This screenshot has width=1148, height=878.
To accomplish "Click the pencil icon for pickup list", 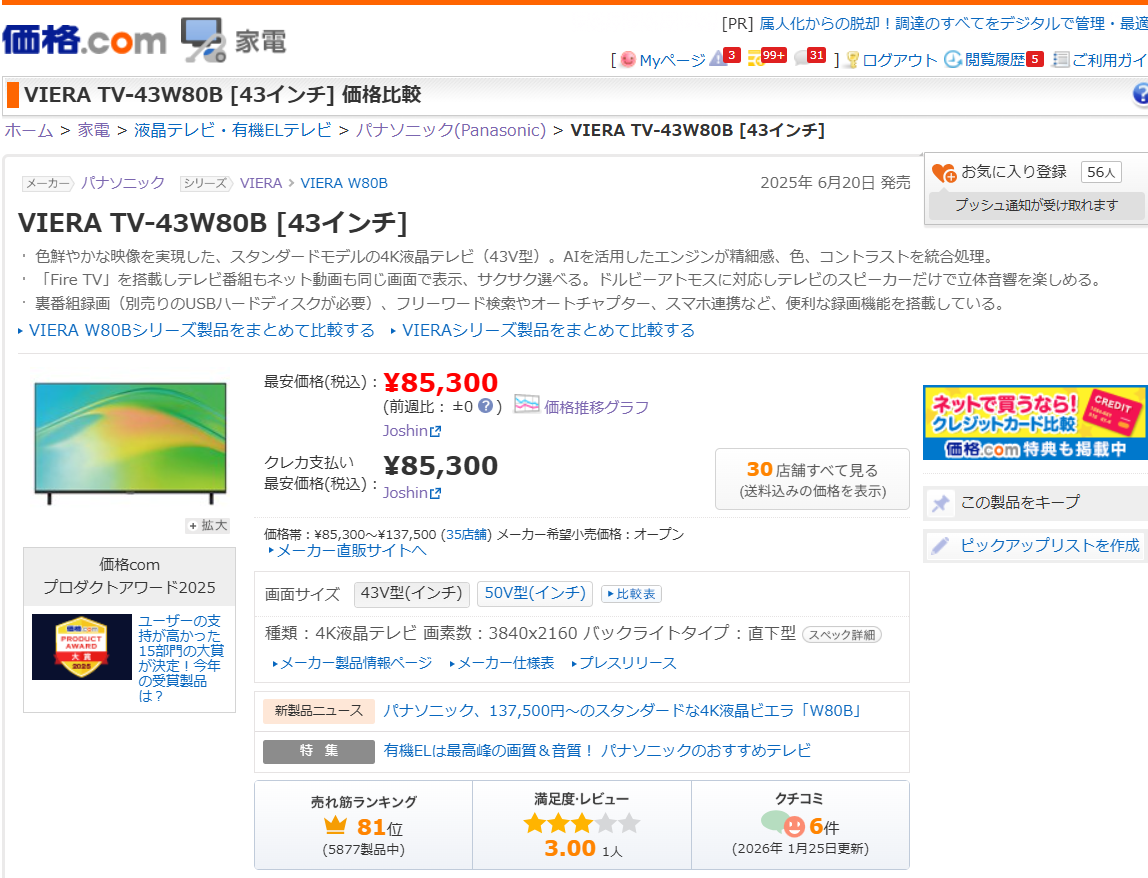I will pyautogui.click(x=940, y=546).
